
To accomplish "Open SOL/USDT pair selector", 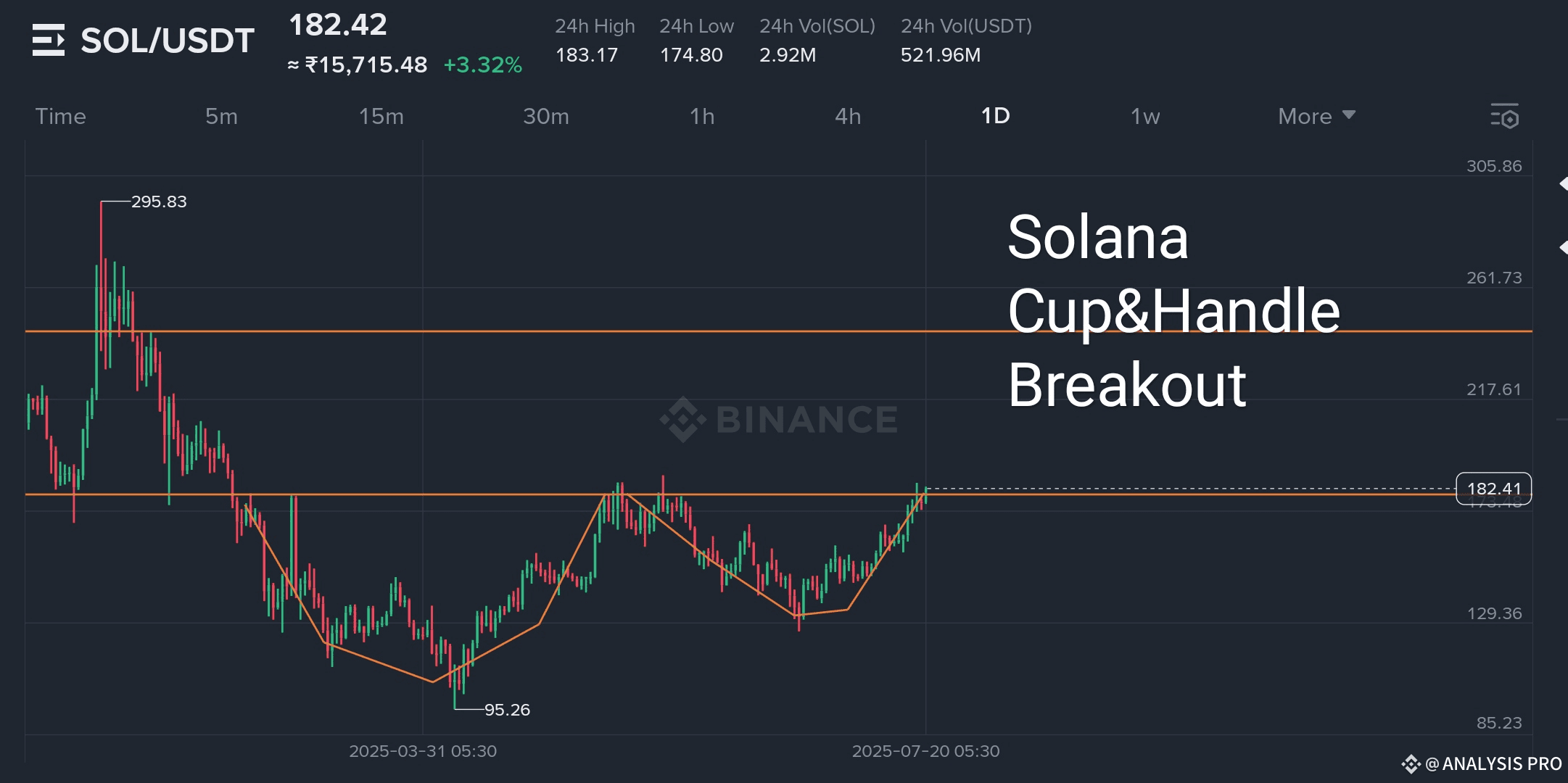I will tap(168, 41).
